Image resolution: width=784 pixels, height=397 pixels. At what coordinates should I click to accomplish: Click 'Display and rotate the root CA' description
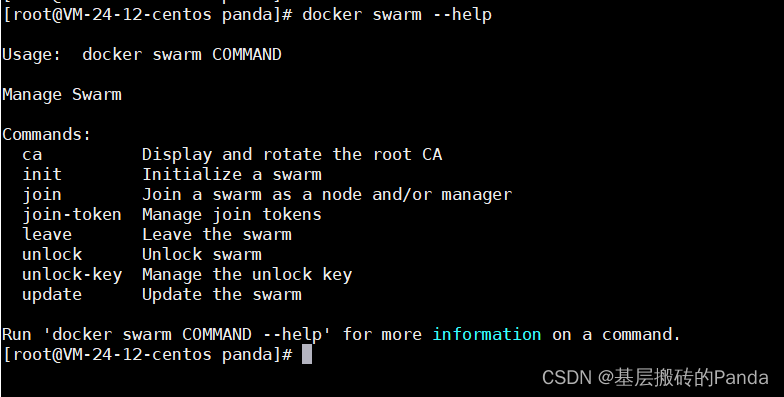(292, 155)
